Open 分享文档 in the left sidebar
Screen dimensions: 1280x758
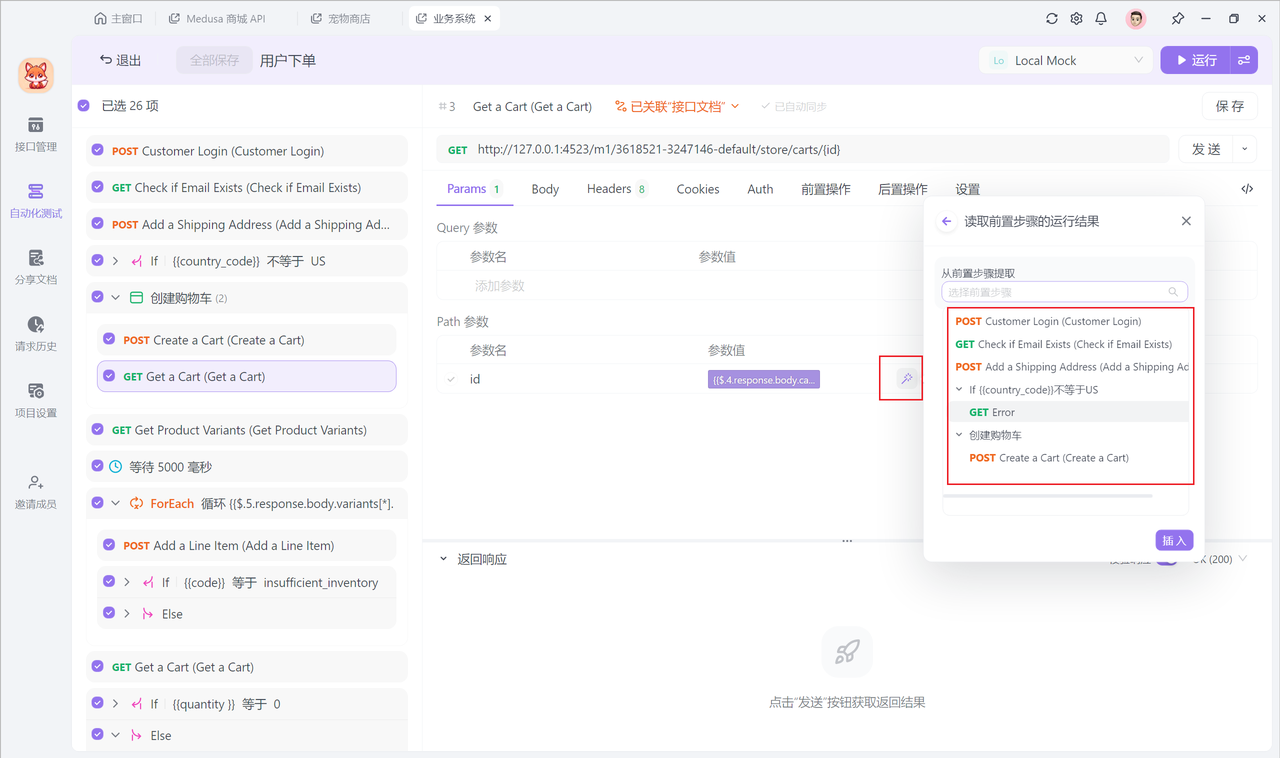pyautogui.click(x=35, y=268)
